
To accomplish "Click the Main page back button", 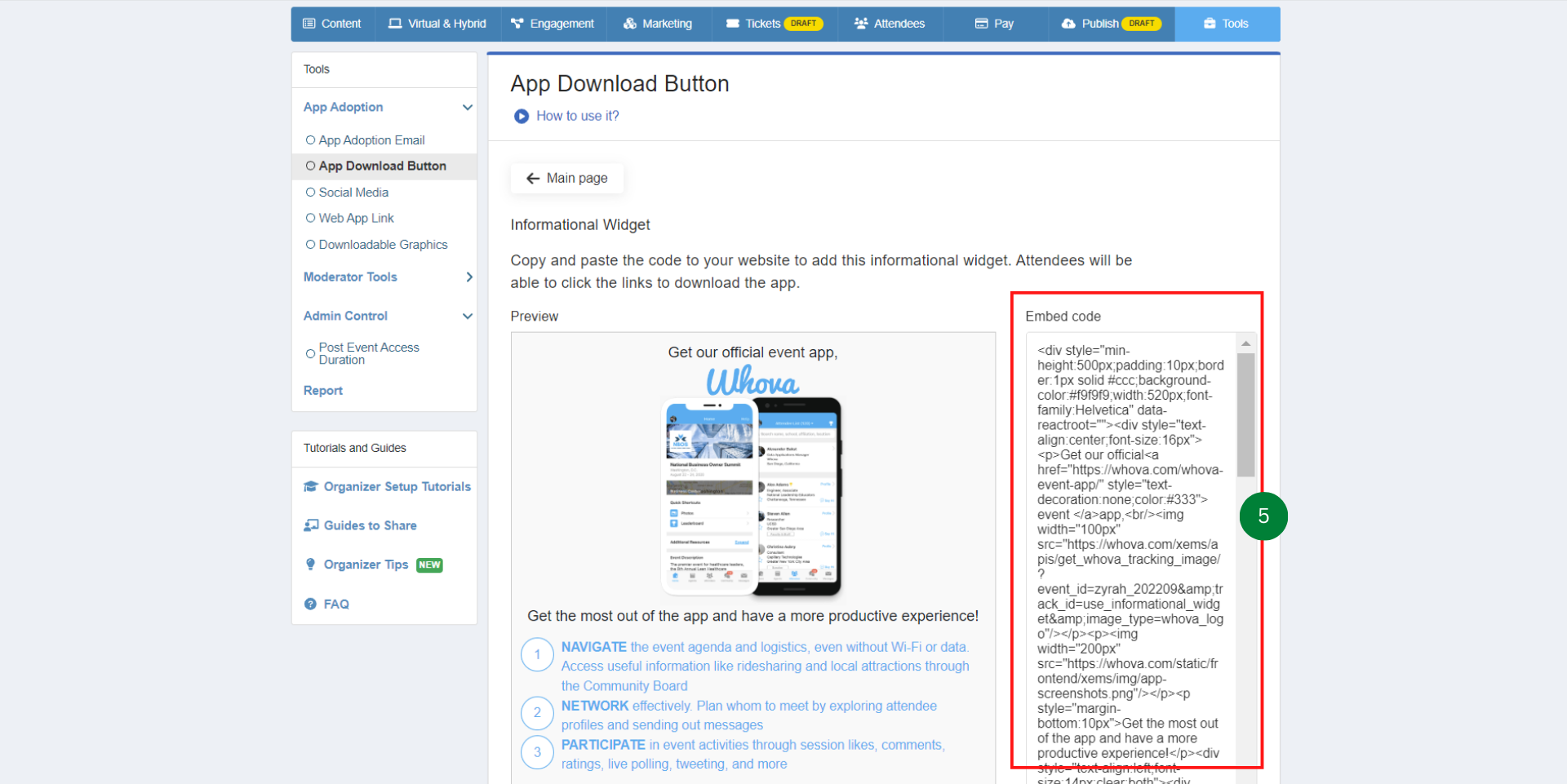I will (x=566, y=178).
